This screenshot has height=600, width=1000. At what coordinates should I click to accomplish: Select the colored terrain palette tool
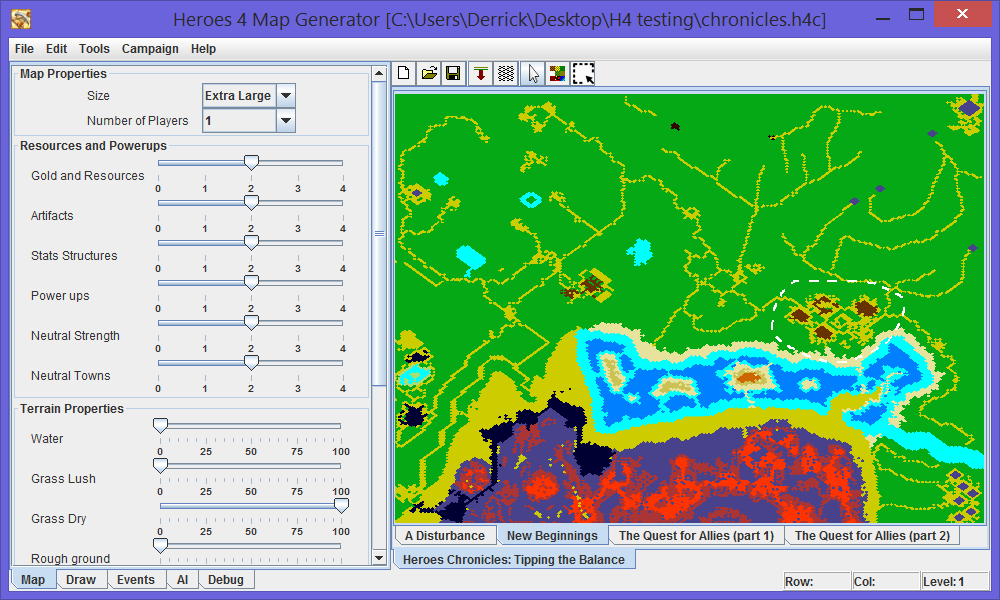click(557, 74)
